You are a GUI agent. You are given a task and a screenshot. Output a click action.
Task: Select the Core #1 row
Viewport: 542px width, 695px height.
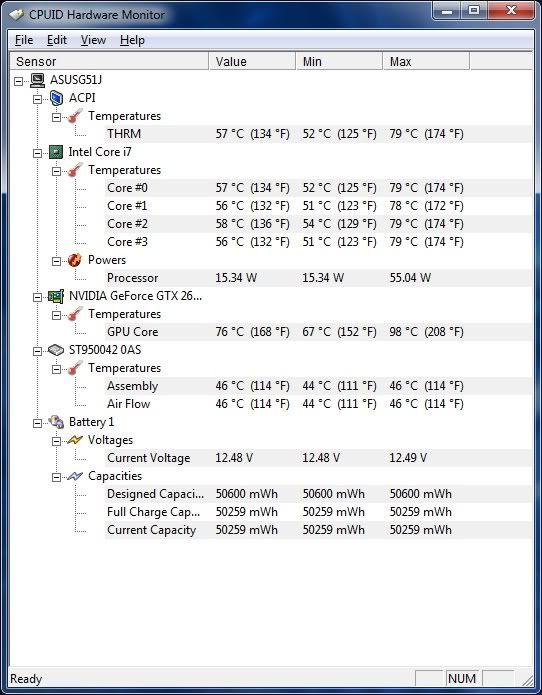pos(318,206)
